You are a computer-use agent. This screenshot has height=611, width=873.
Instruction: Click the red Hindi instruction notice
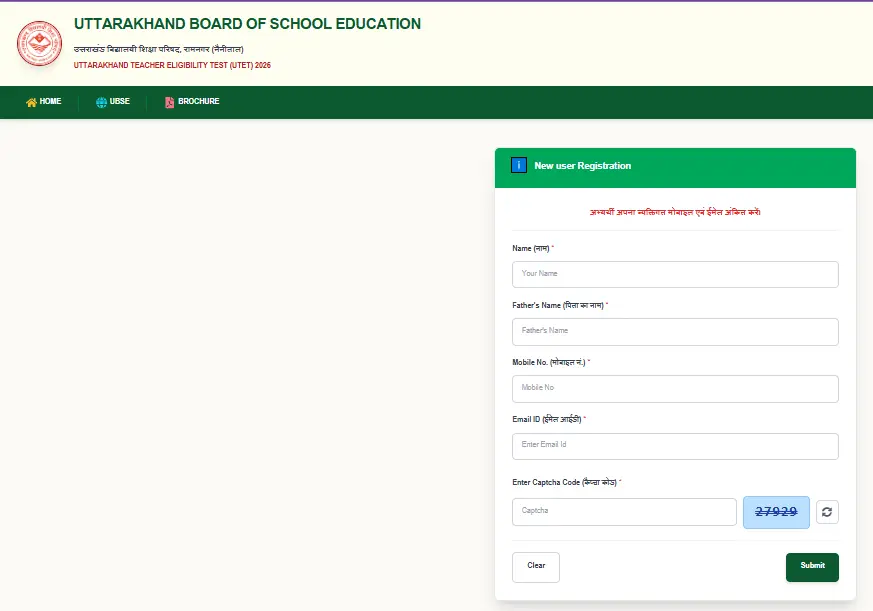(x=675, y=212)
